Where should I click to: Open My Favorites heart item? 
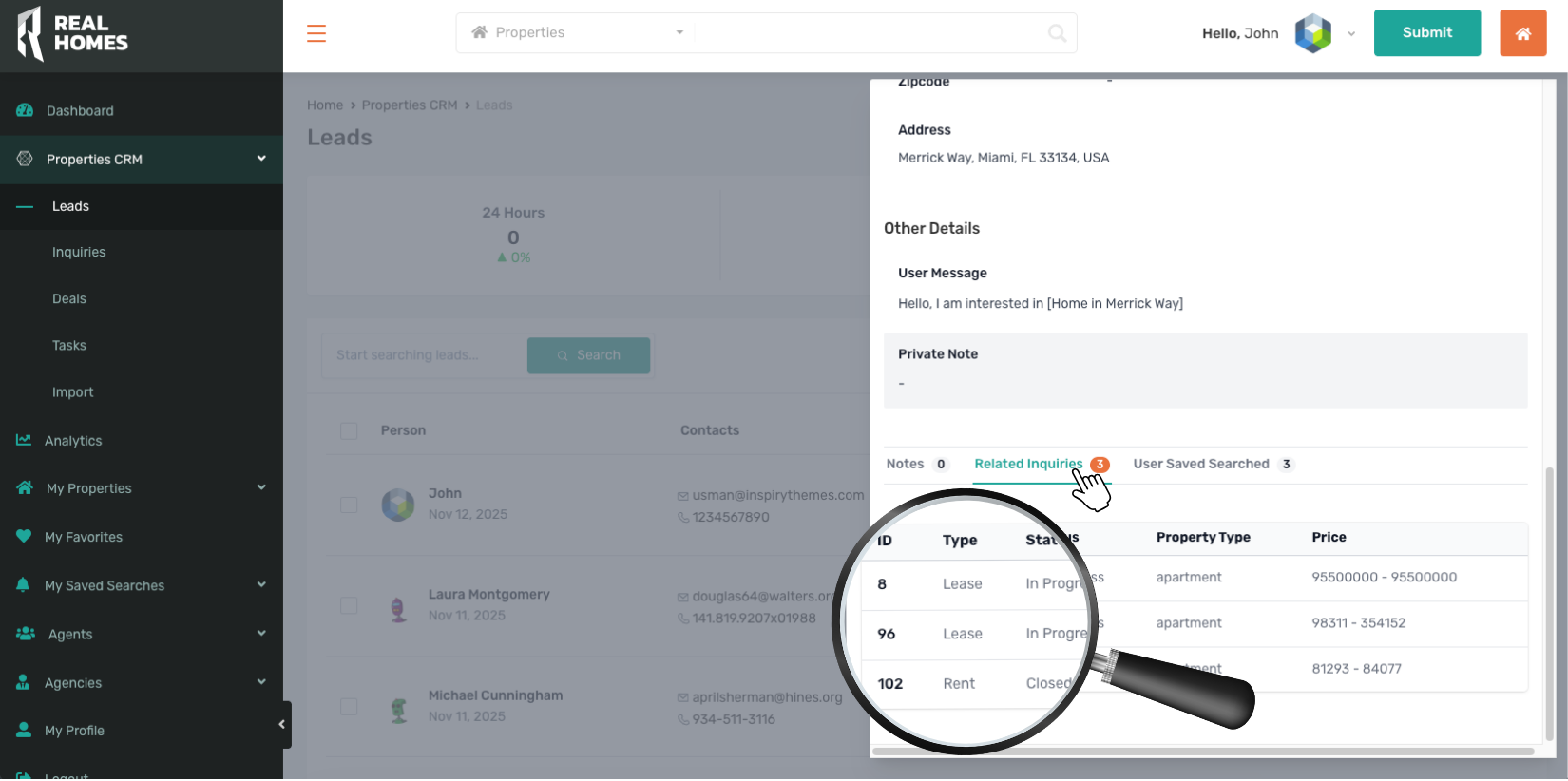point(84,537)
